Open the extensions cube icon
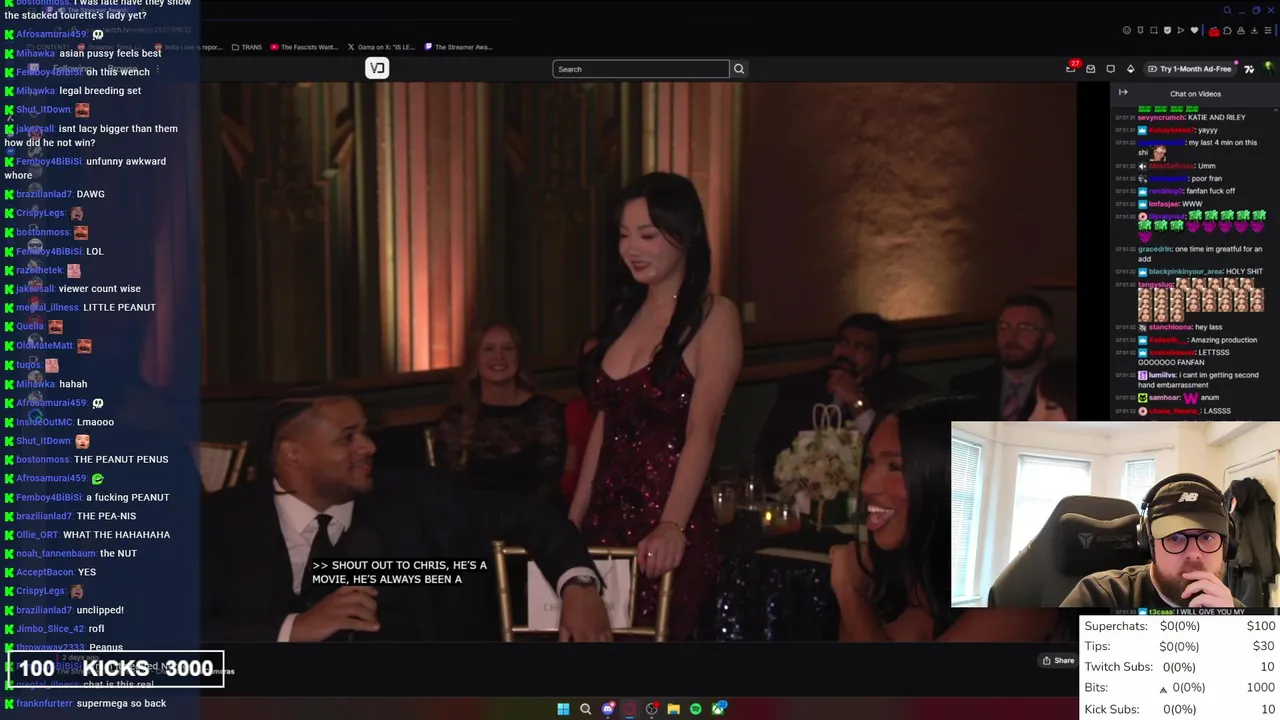This screenshot has height=720, width=1280. tap(1227, 30)
